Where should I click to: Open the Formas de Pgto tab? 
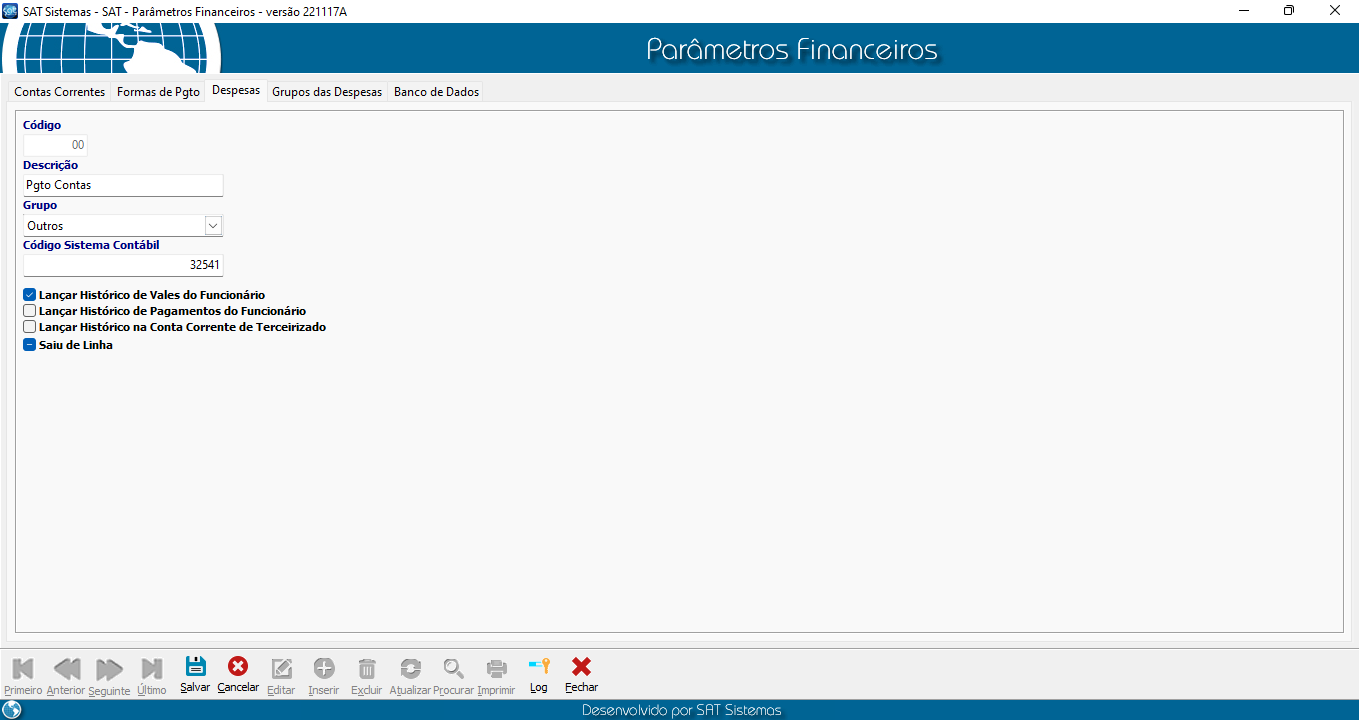[x=158, y=92]
